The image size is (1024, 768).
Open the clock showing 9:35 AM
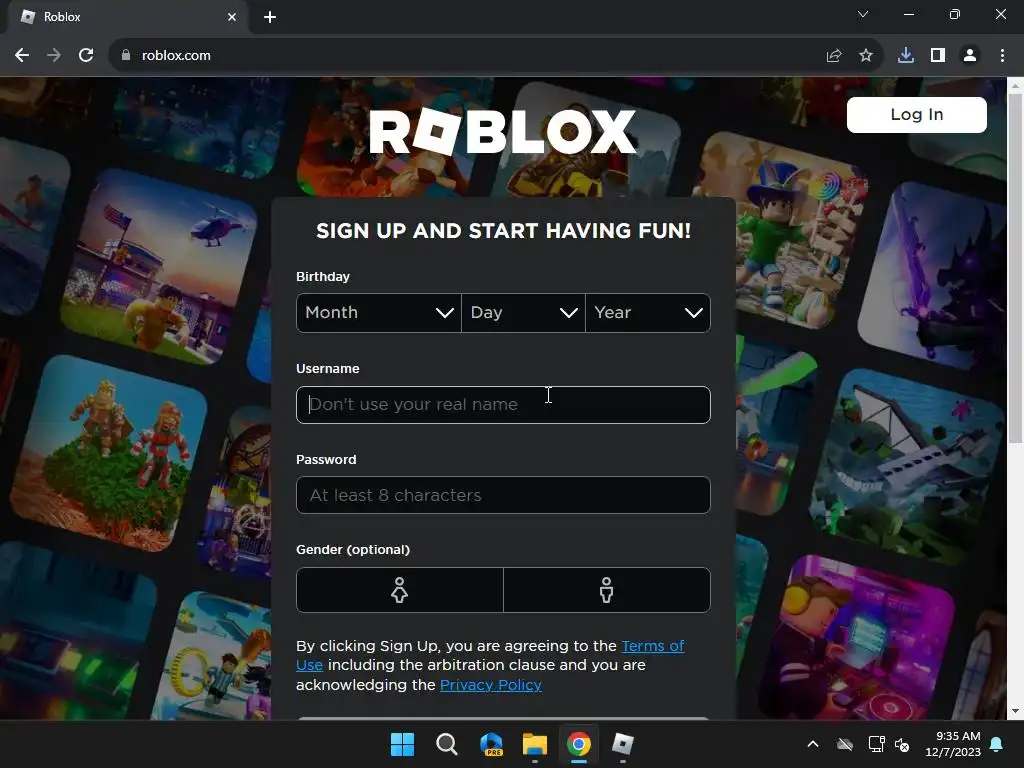tap(953, 744)
